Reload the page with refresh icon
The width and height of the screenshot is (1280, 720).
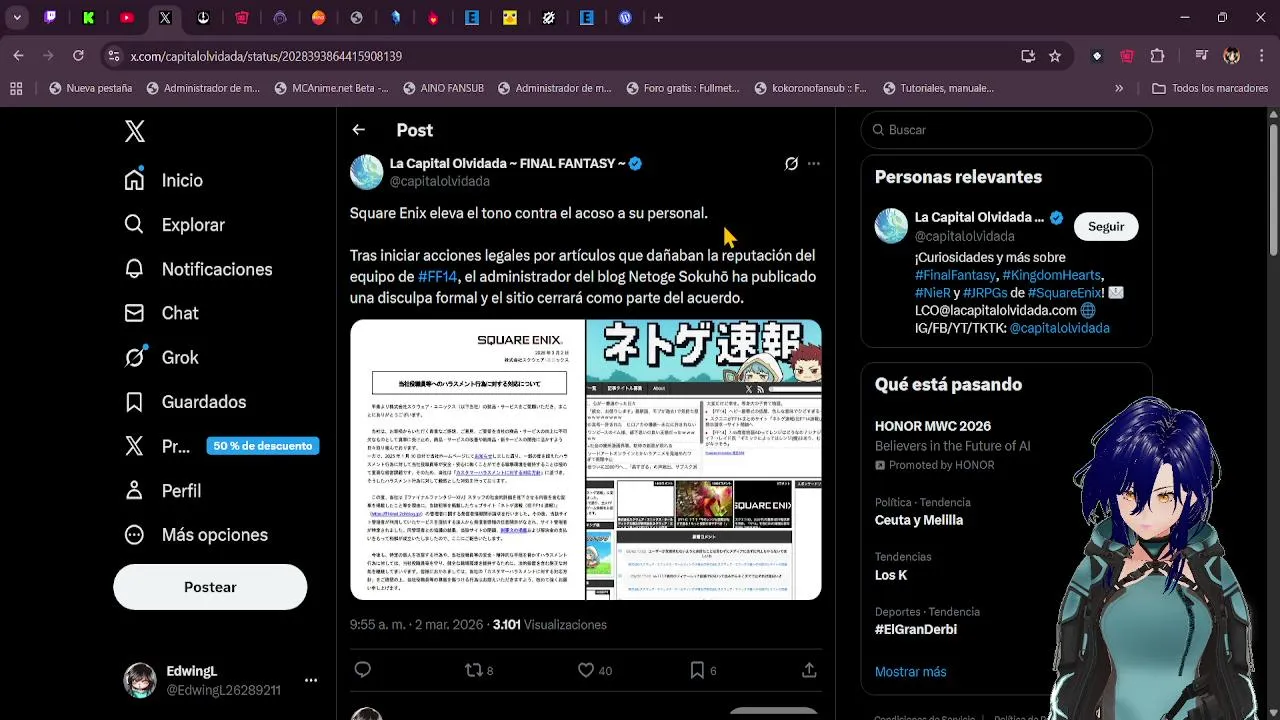pyautogui.click(x=78, y=56)
